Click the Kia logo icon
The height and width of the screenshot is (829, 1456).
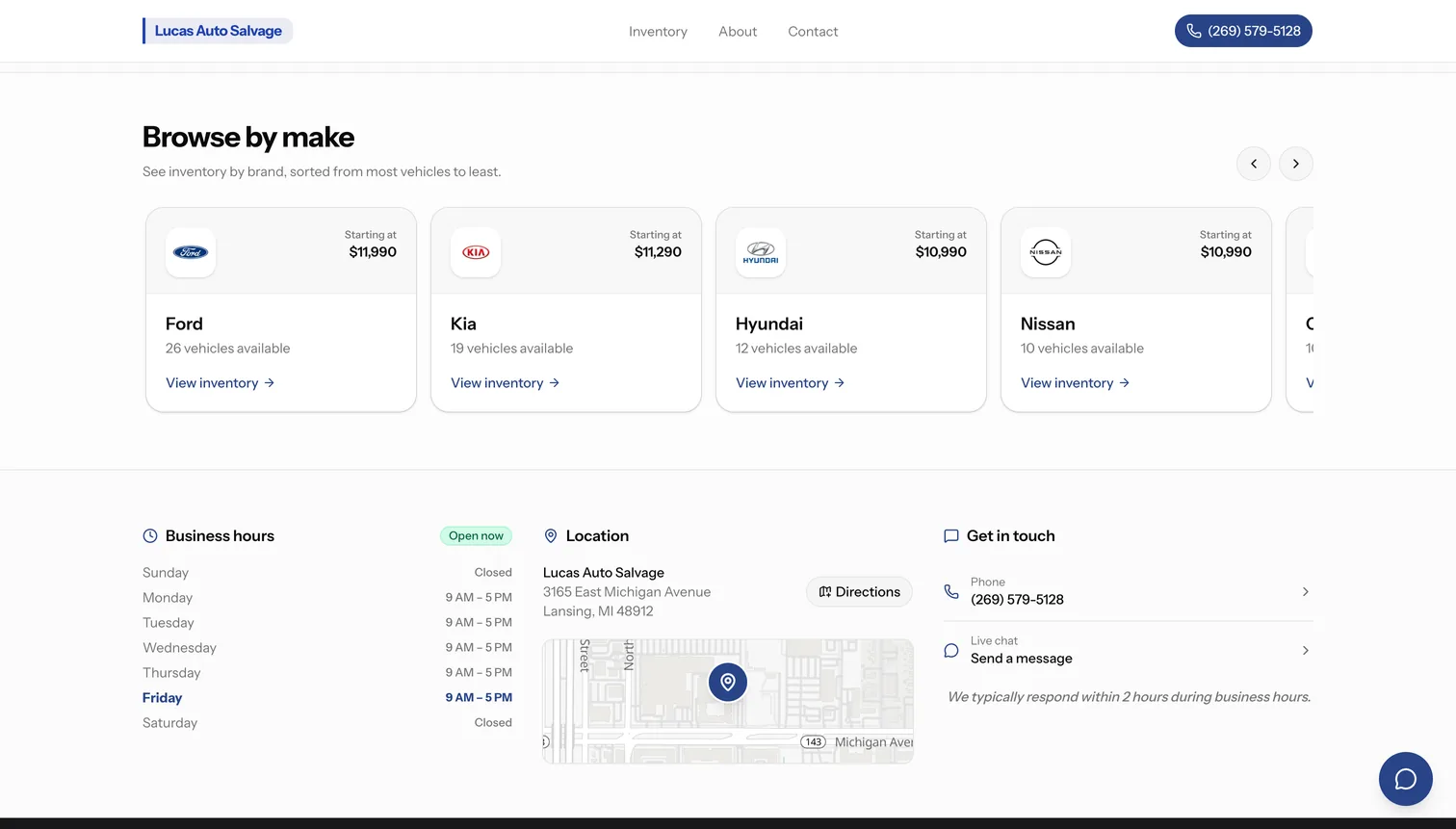[x=476, y=252]
